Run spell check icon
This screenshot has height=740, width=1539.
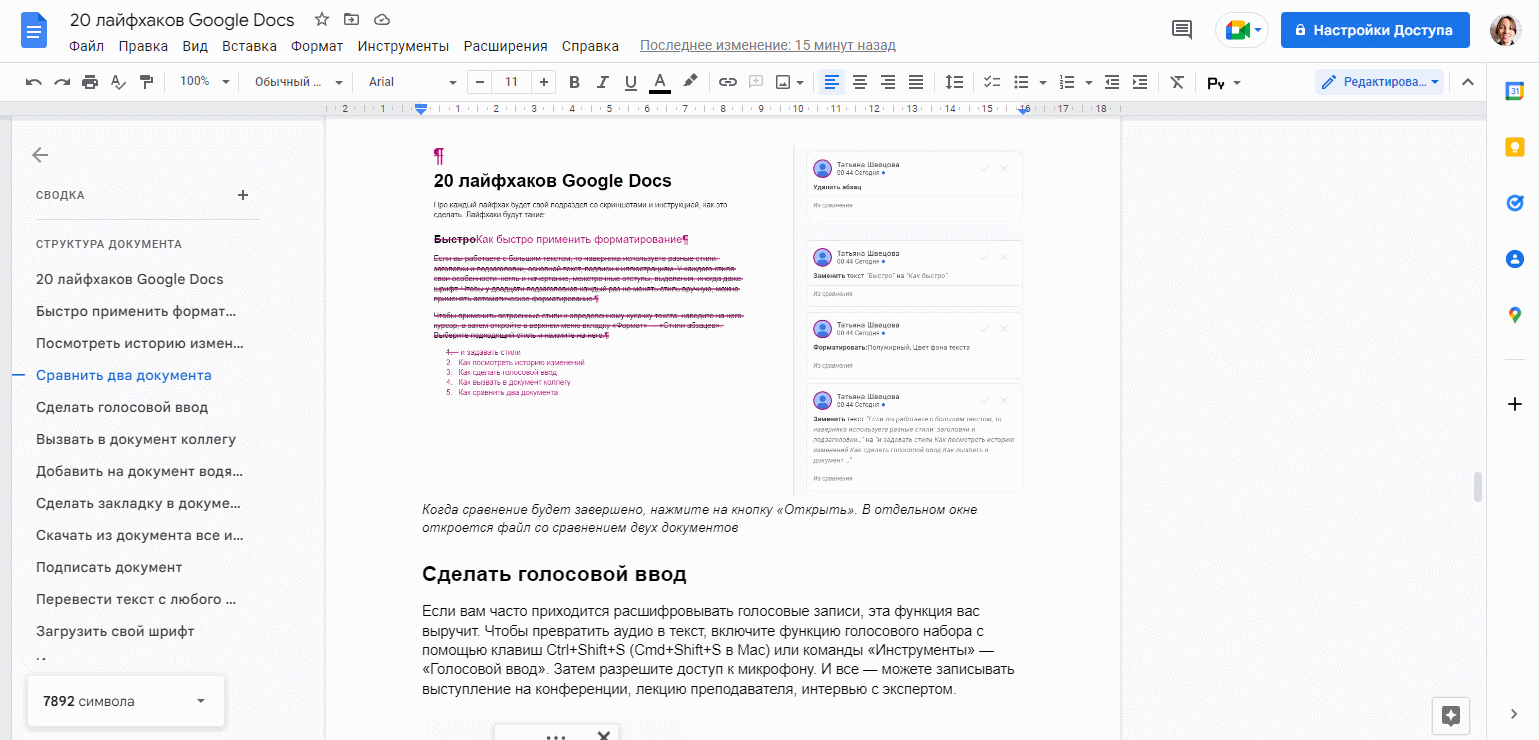[x=118, y=82]
